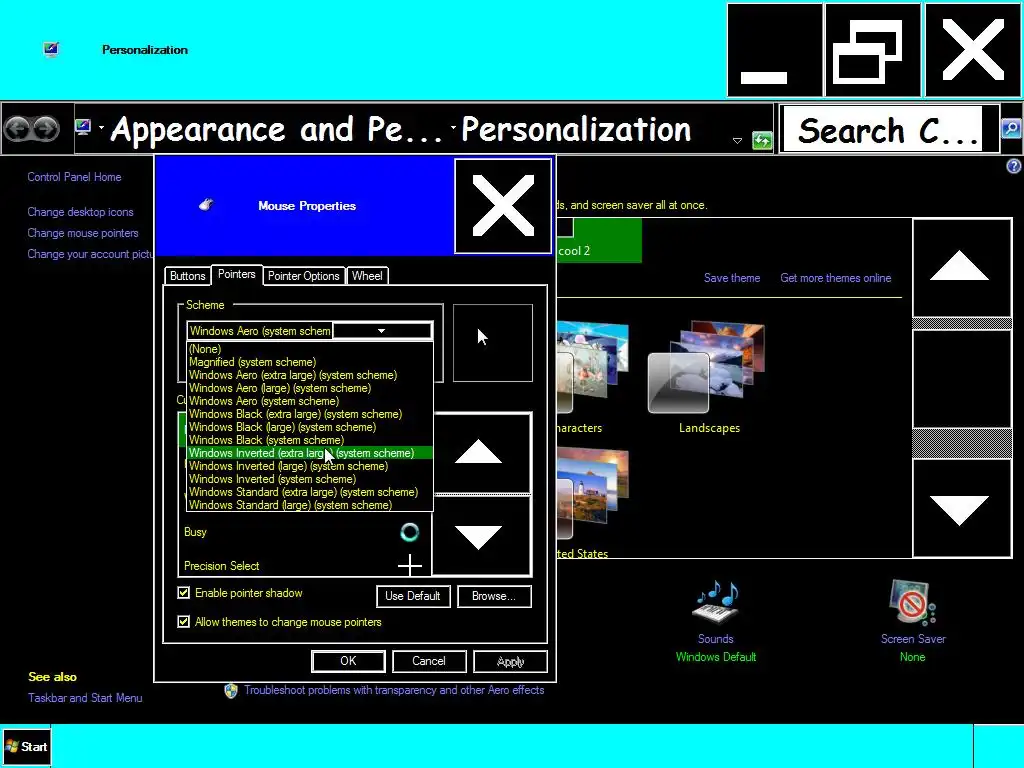Close the Mouse Properties dialog
The image size is (1024, 768).
(503, 206)
